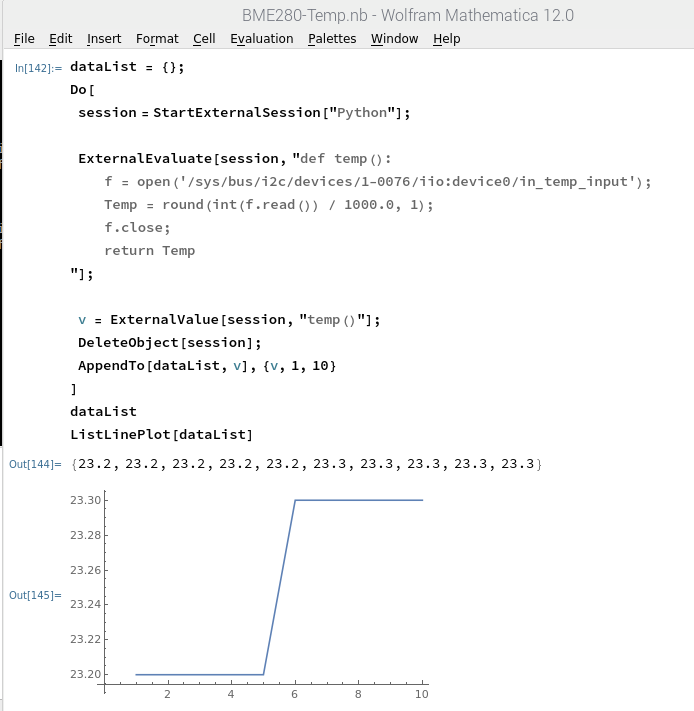This screenshot has height=711, width=694.
Task: Place cursor in StartExternalSession line
Action: tap(244, 113)
